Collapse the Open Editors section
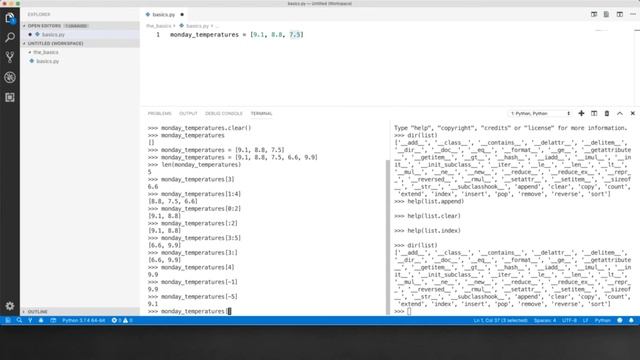 [80, 26]
